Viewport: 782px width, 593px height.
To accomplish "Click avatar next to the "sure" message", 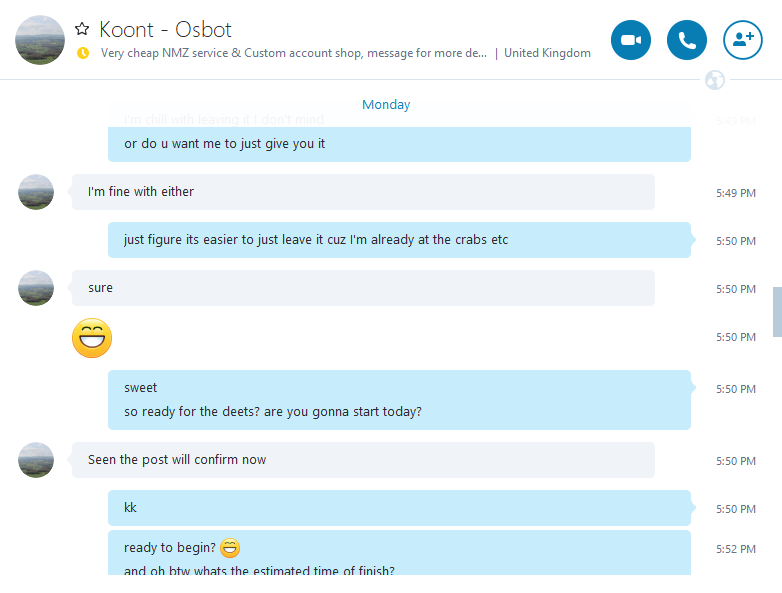I will click(36, 288).
